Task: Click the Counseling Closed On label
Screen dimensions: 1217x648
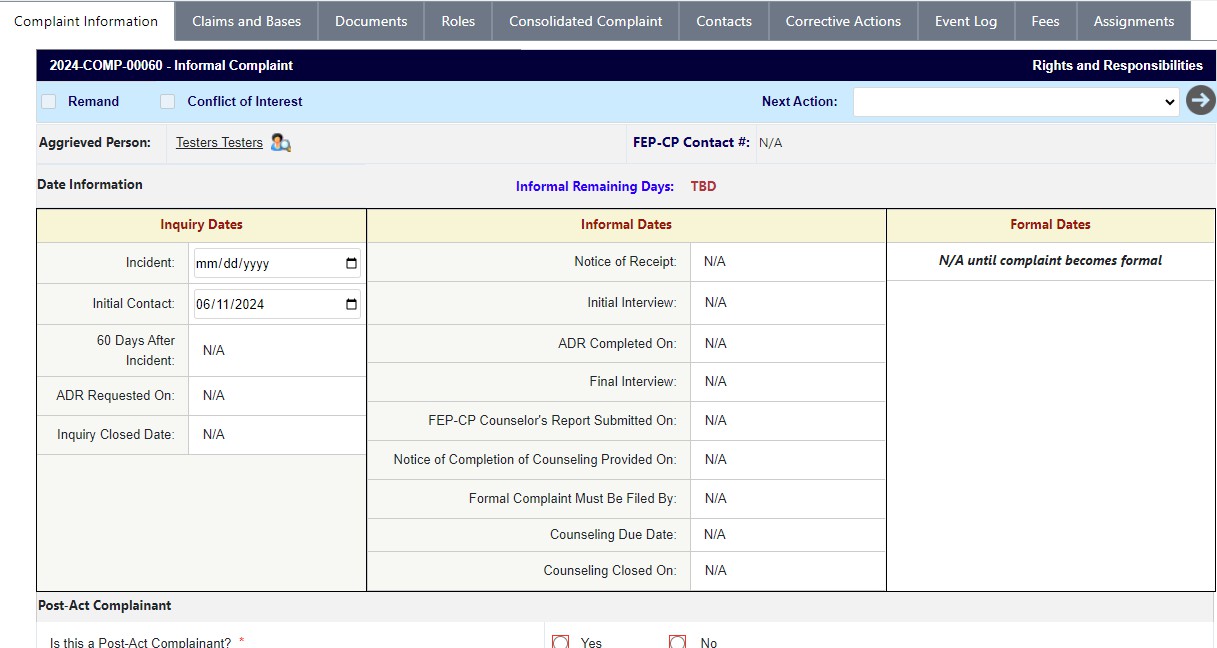Action: (x=610, y=570)
